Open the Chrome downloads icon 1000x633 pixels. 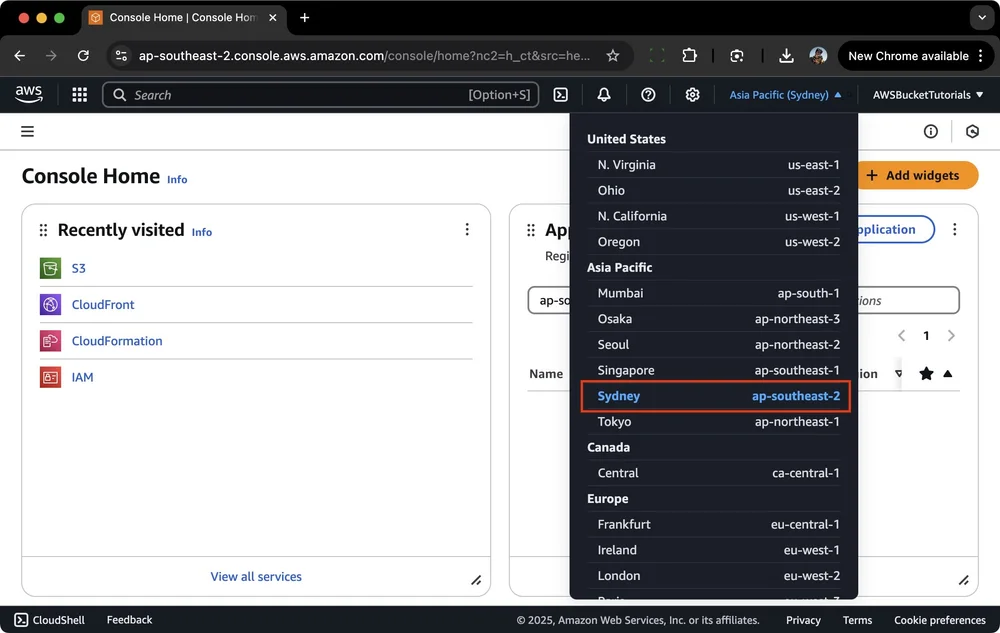point(786,56)
